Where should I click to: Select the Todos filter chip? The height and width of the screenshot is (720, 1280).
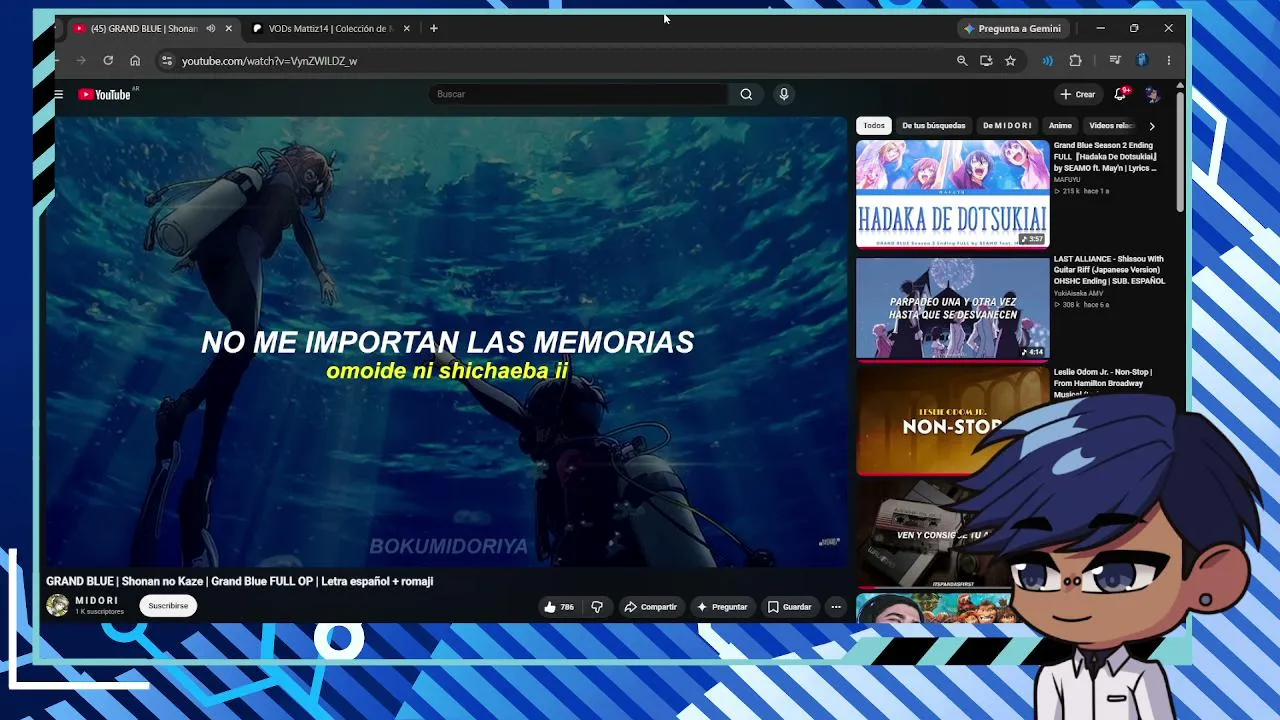coord(874,126)
